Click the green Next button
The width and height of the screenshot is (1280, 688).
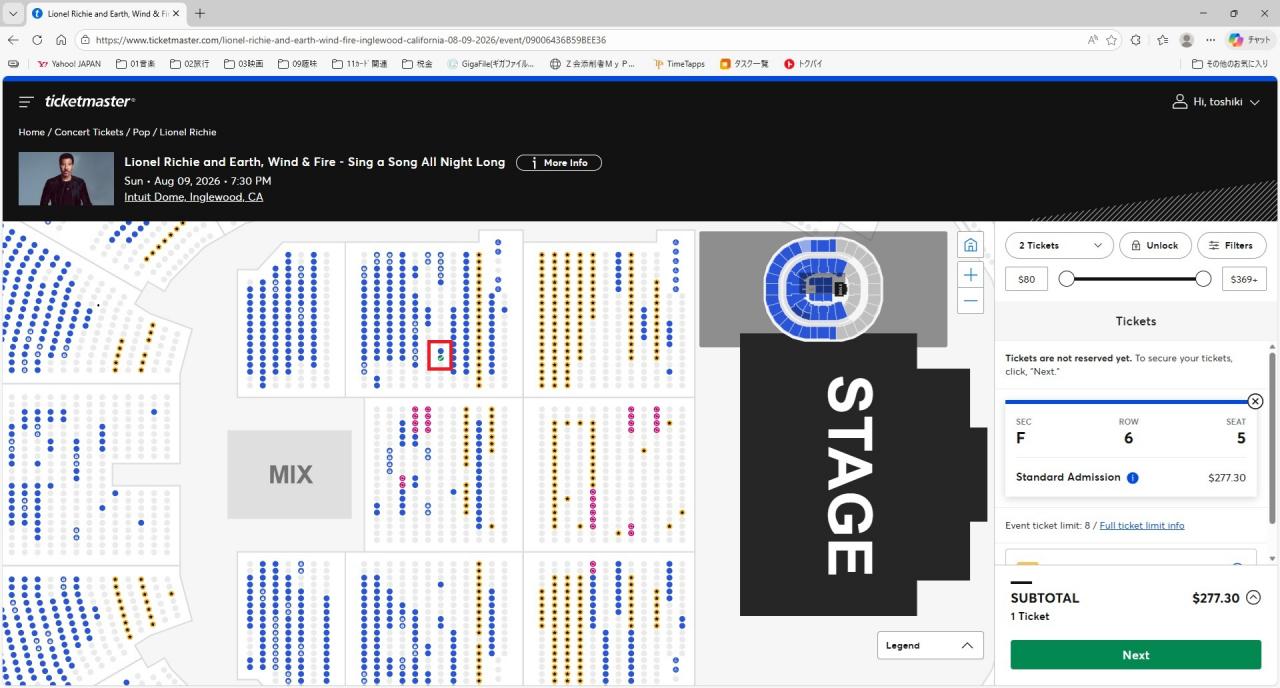pyautogui.click(x=1135, y=655)
